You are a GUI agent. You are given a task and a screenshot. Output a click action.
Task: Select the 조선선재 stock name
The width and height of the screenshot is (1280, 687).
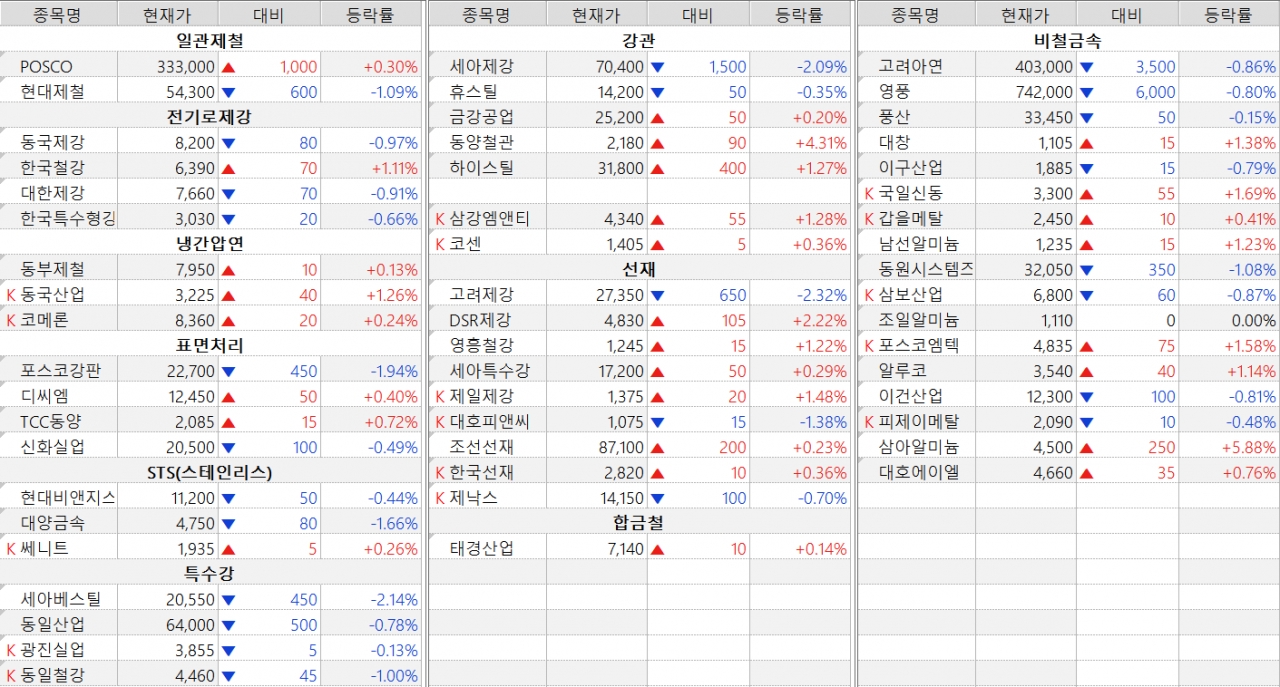coord(482,447)
